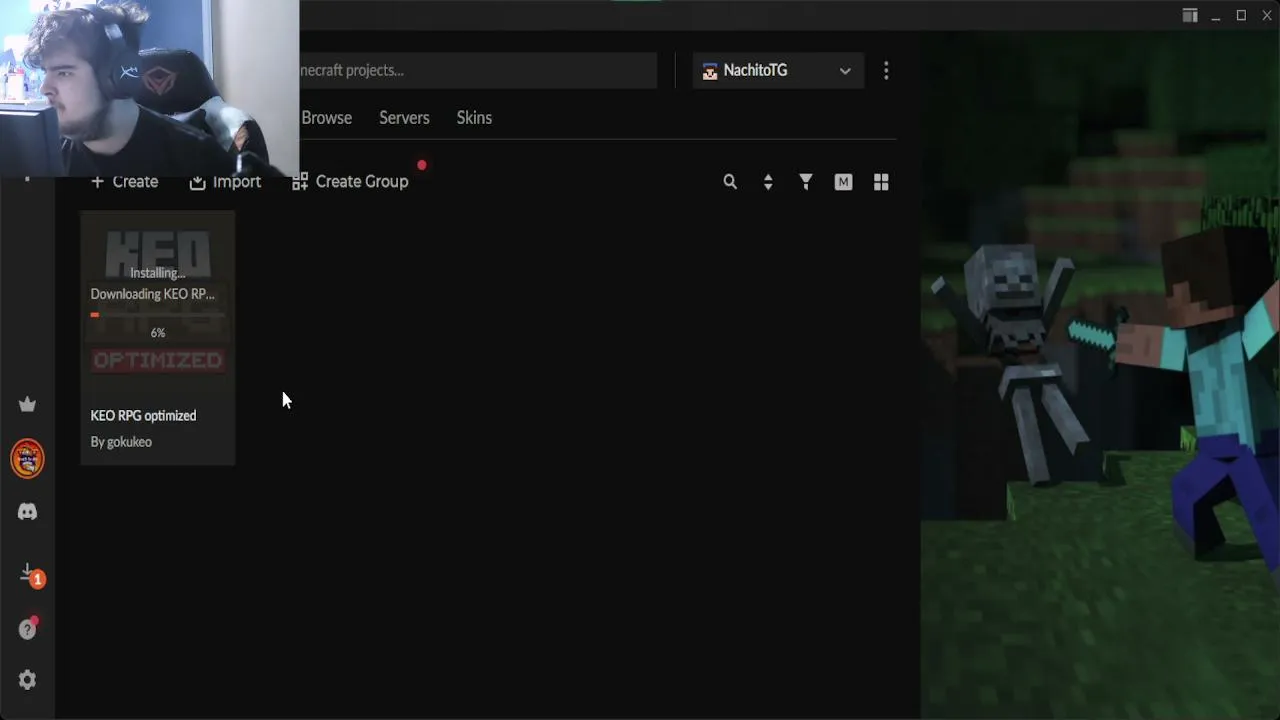Click the Create button

coord(125,182)
